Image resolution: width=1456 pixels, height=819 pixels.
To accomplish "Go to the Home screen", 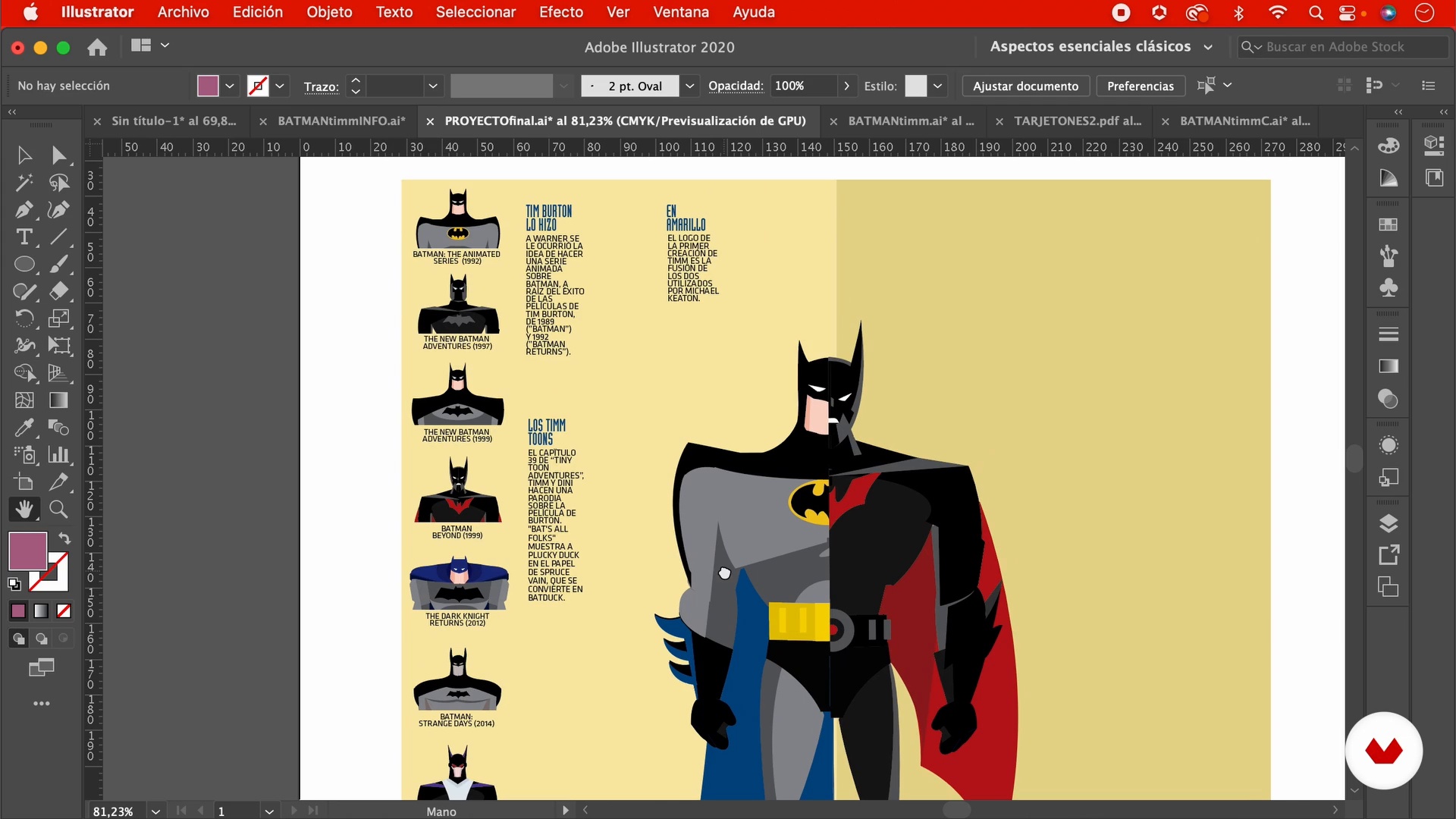I will [97, 47].
